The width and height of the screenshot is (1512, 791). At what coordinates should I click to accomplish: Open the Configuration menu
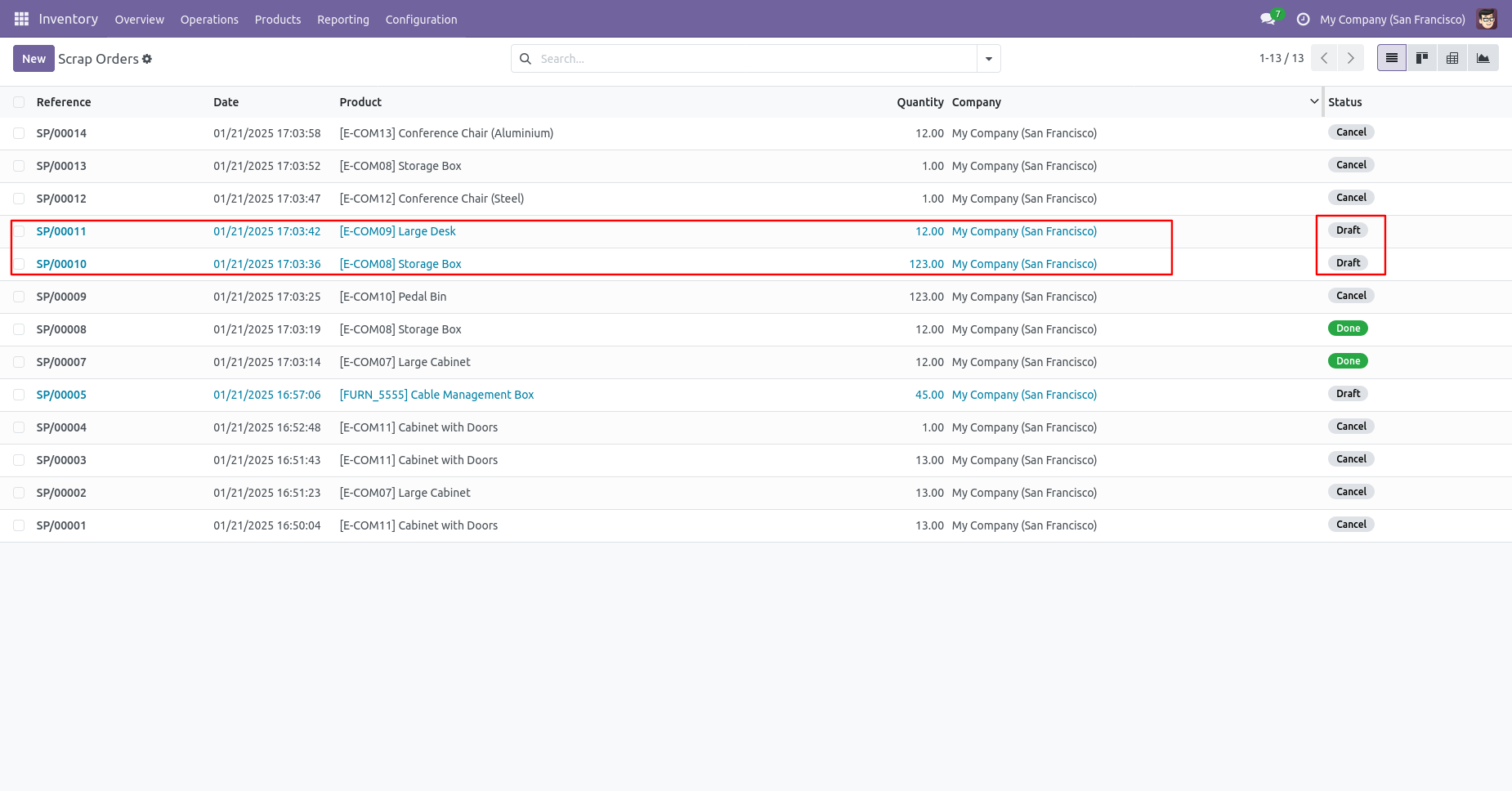coord(421,19)
